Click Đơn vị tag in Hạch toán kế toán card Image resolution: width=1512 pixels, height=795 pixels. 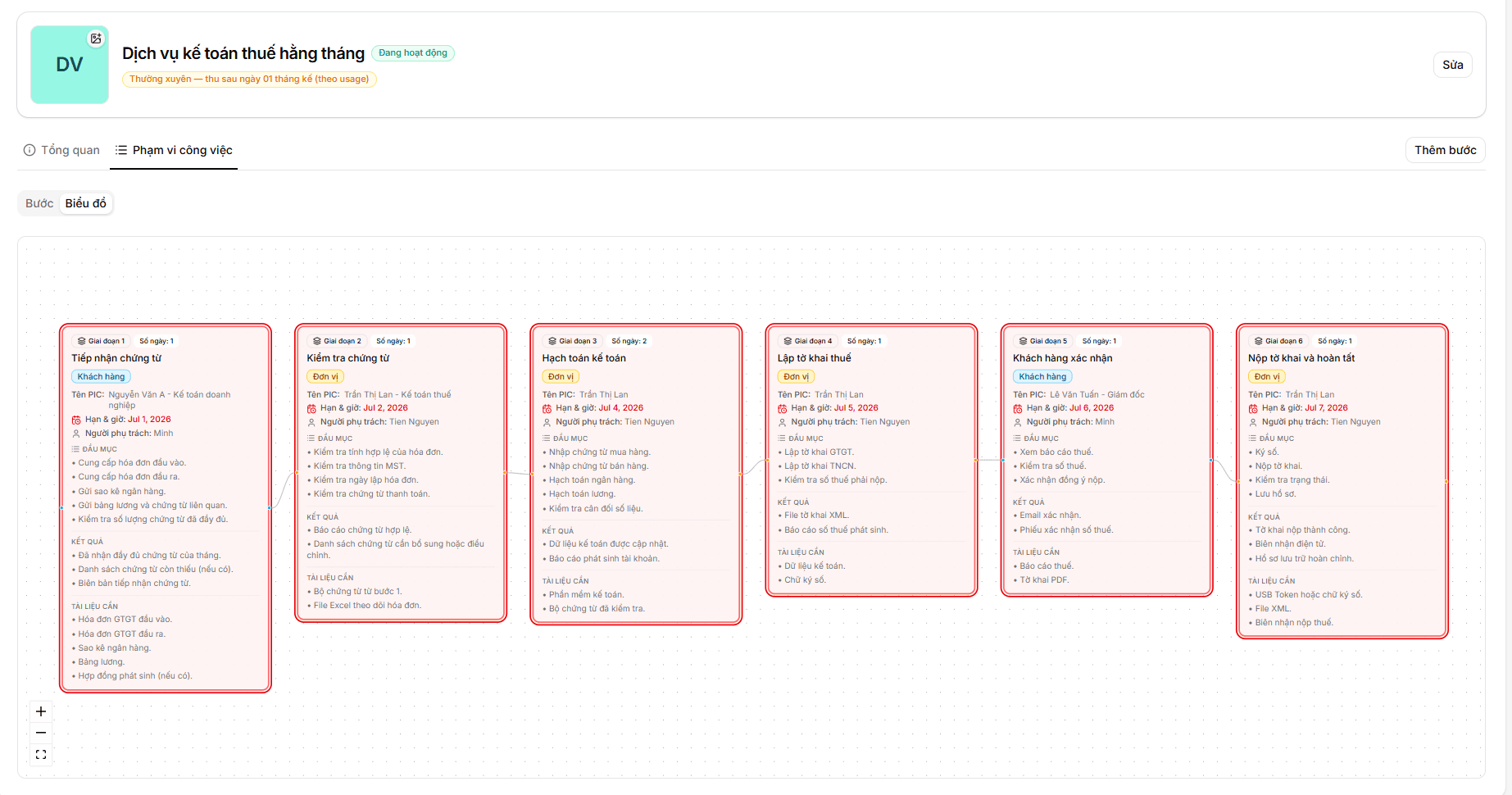[561, 377]
